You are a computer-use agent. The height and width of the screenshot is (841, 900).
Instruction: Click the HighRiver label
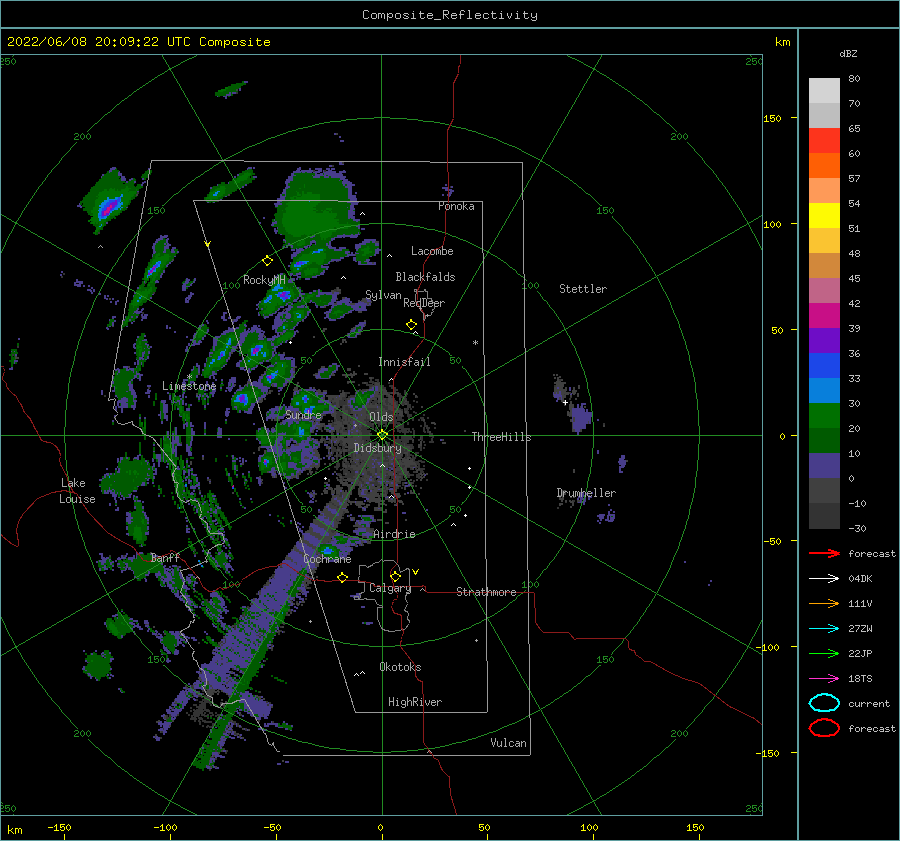pyautogui.click(x=415, y=702)
